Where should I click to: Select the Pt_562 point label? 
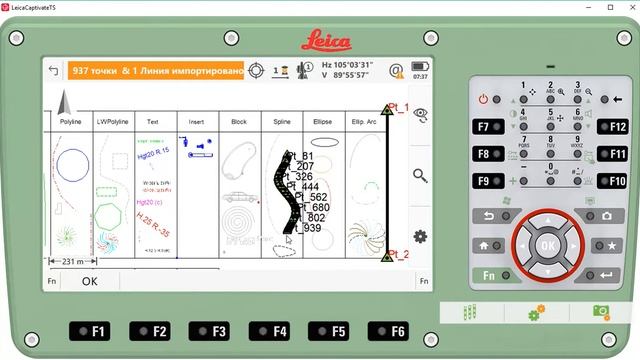pyautogui.click(x=311, y=197)
